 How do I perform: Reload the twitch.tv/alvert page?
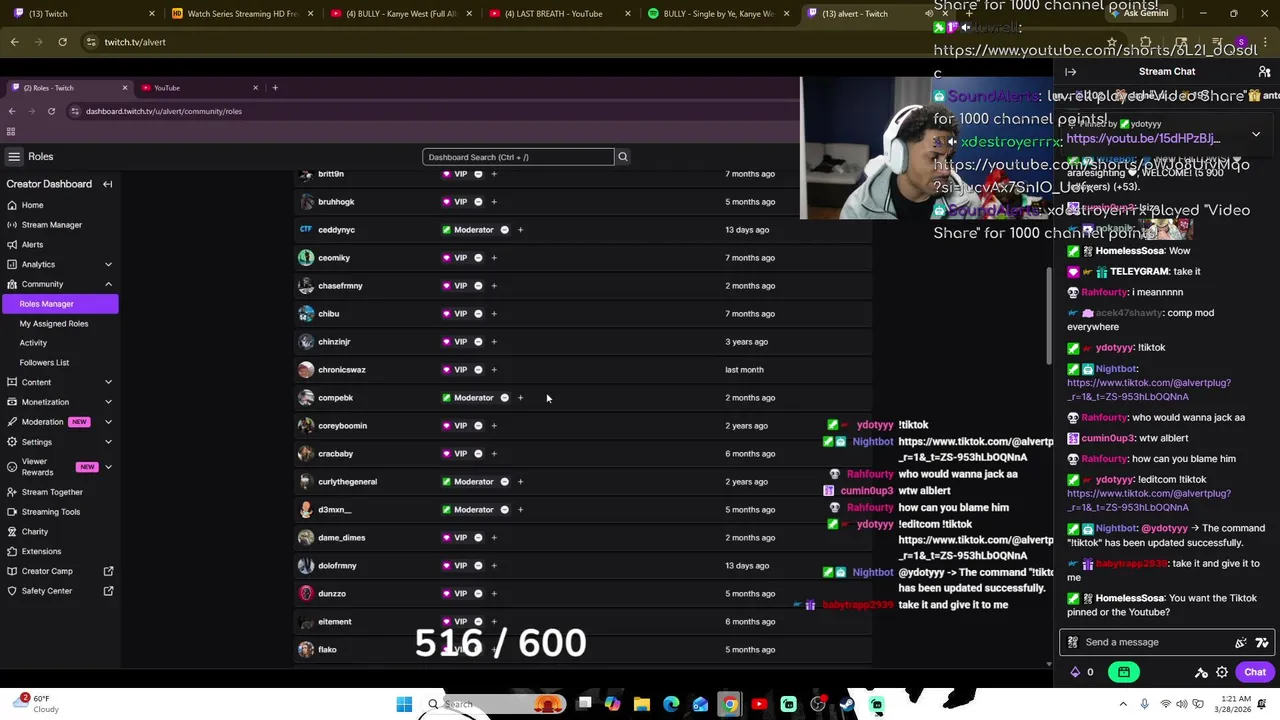pos(62,42)
